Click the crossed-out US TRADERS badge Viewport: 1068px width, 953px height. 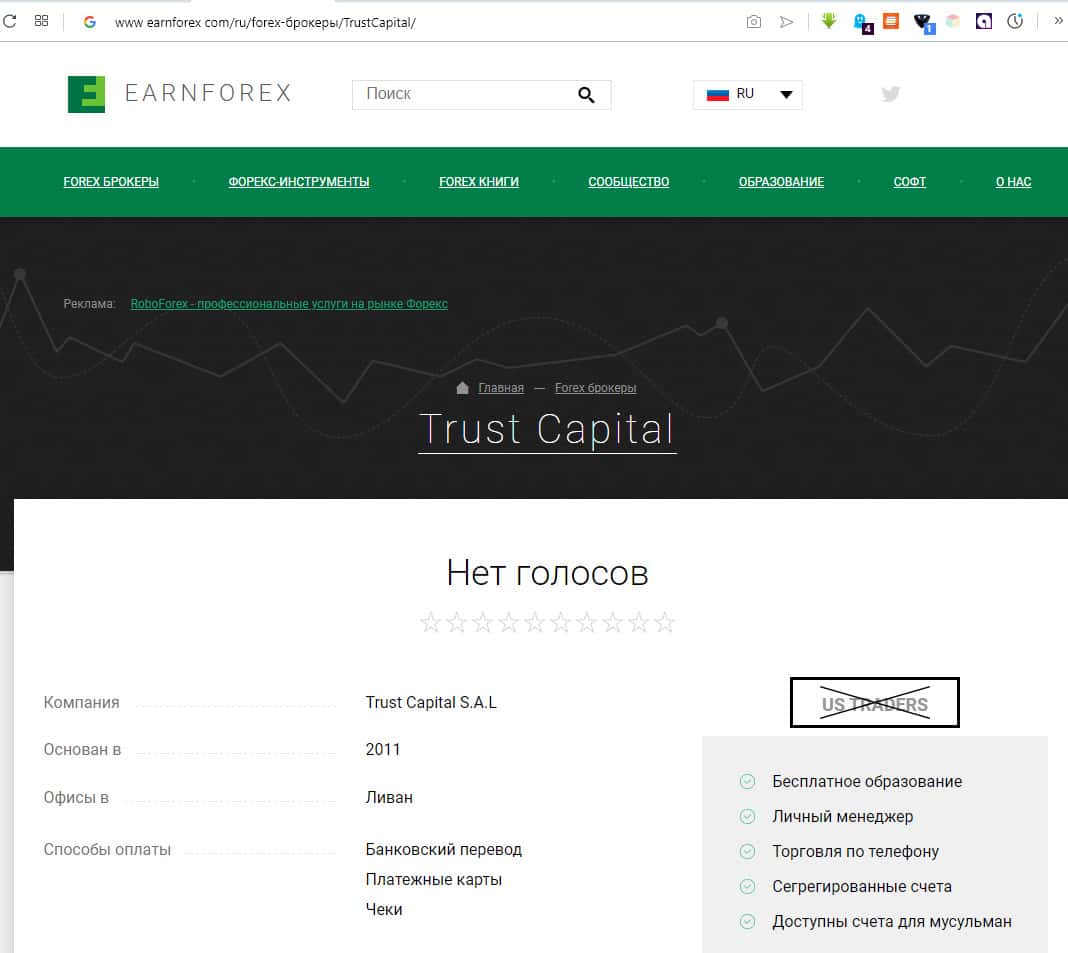click(875, 702)
